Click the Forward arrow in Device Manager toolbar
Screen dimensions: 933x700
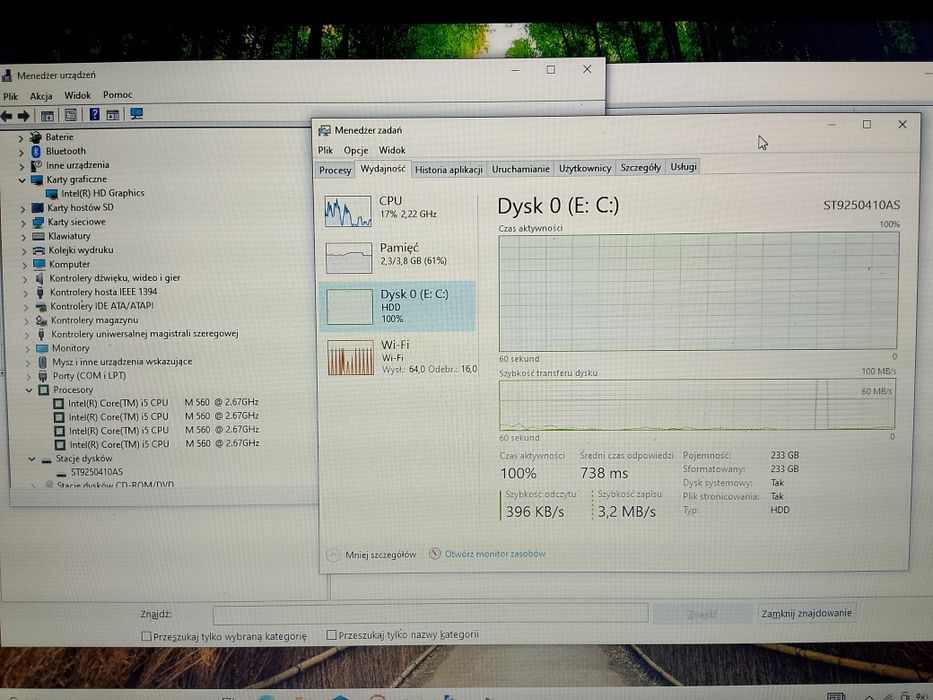pyautogui.click(x=23, y=115)
